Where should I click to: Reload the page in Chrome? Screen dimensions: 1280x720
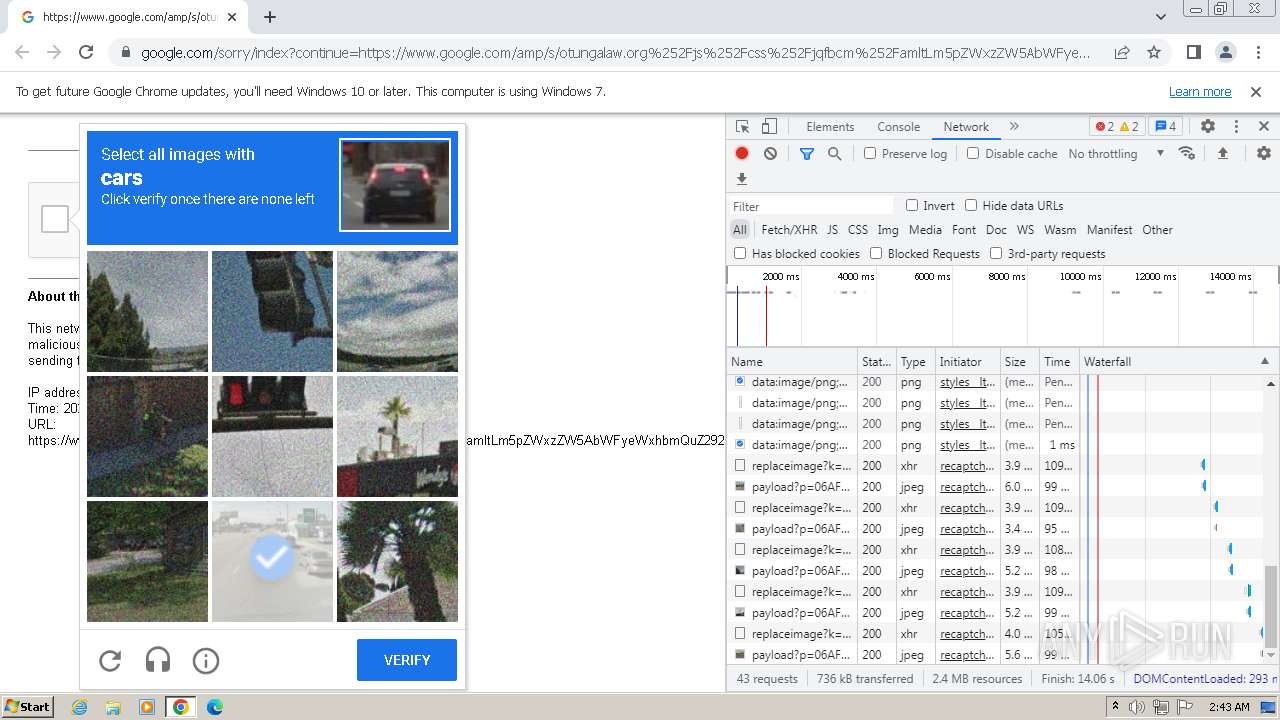coord(86,52)
